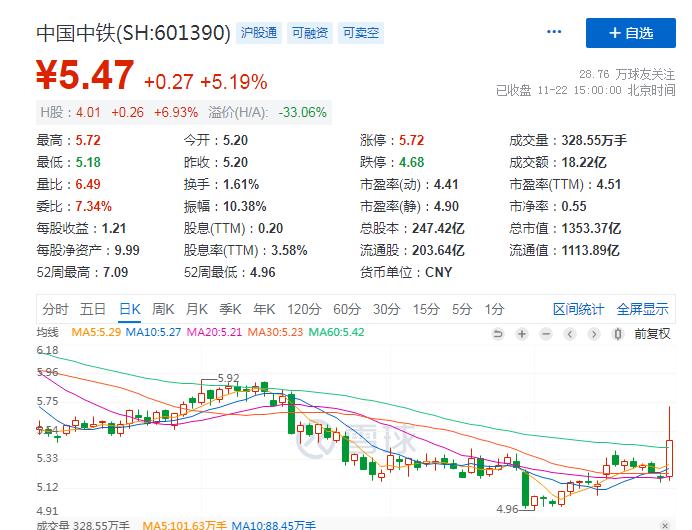Click the 流通值 value 1113.89亿
This screenshot has height=530, width=692.
(x=590, y=251)
